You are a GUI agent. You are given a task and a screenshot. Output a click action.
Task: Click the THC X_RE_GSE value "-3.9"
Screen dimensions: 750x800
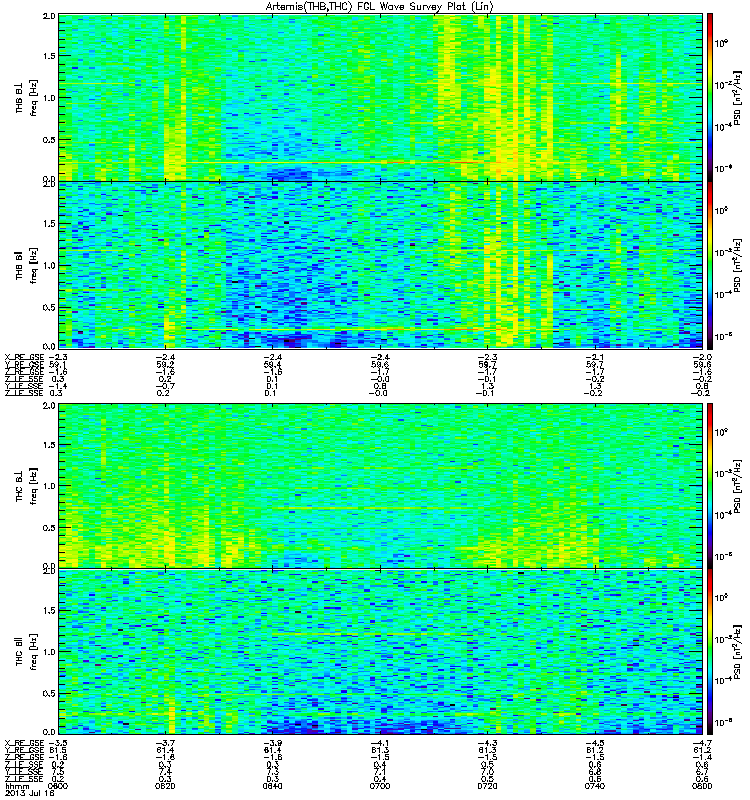272,742
